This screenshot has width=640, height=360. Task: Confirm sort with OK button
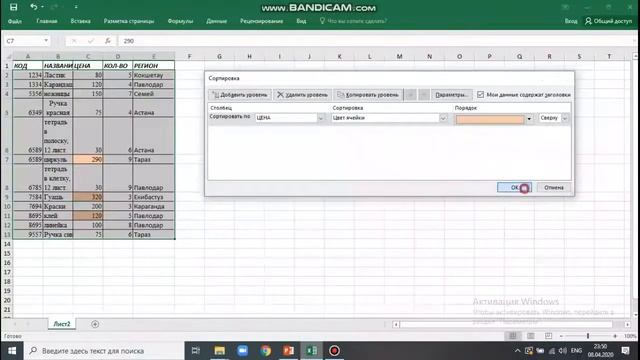click(x=514, y=187)
